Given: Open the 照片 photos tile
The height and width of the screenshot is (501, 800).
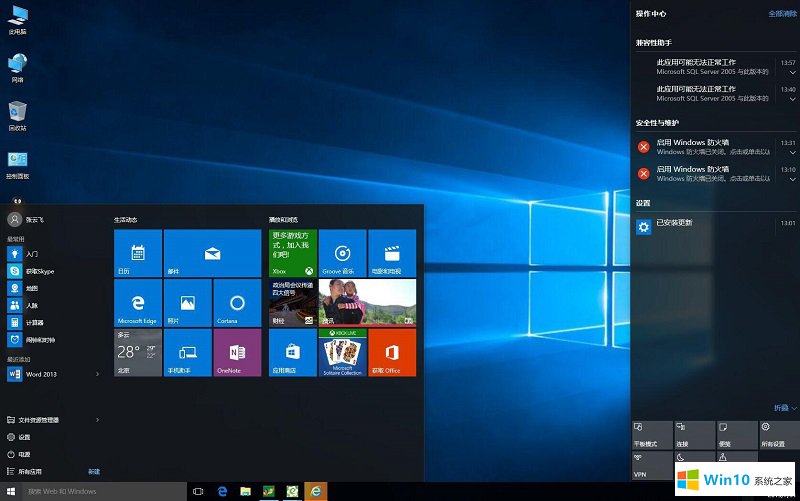Looking at the screenshot, I should click(x=187, y=303).
